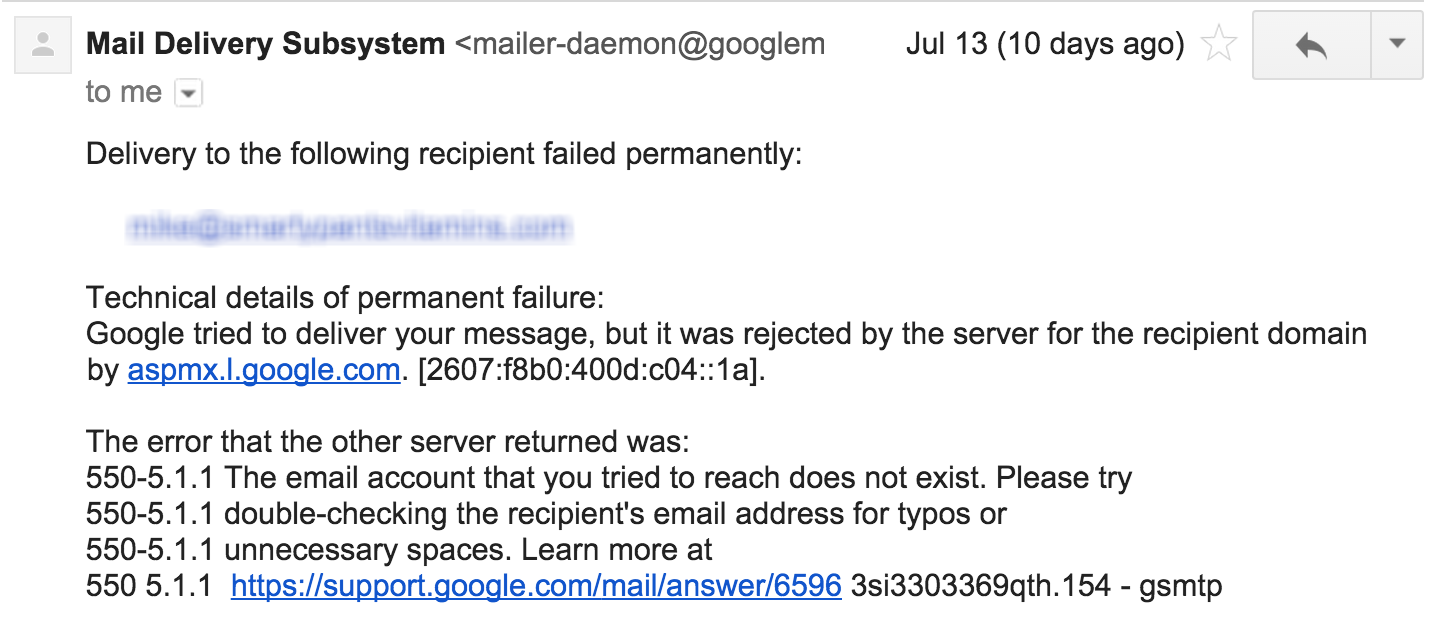
Task: Open the More options dropdown beside Reply
Action: (1397, 45)
